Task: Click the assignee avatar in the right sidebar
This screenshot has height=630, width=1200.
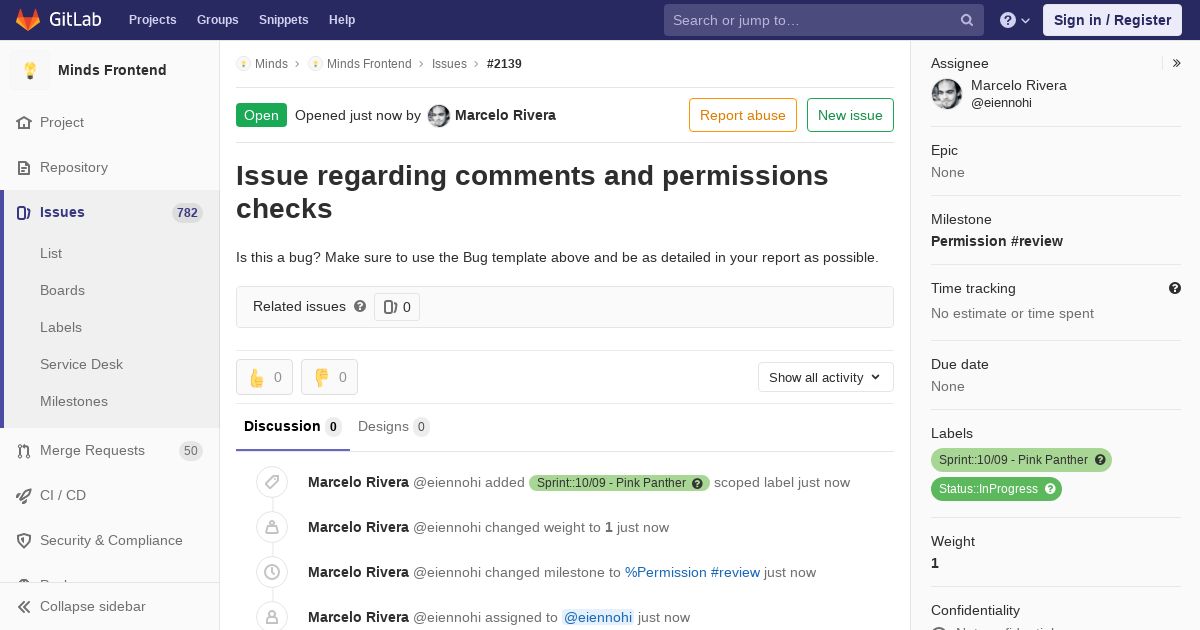Action: (x=947, y=94)
